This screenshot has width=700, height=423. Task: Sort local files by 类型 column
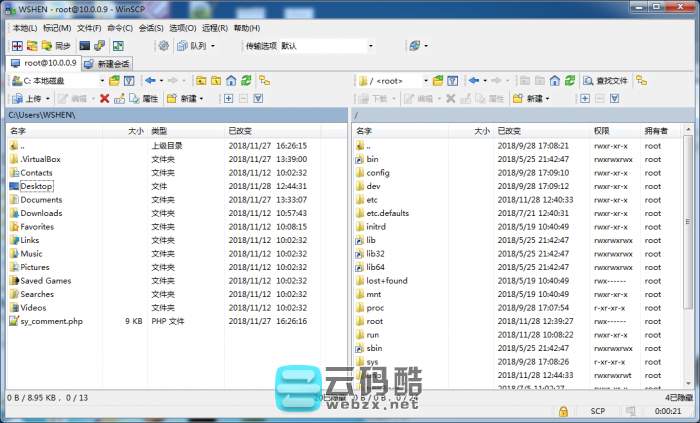[186, 131]
